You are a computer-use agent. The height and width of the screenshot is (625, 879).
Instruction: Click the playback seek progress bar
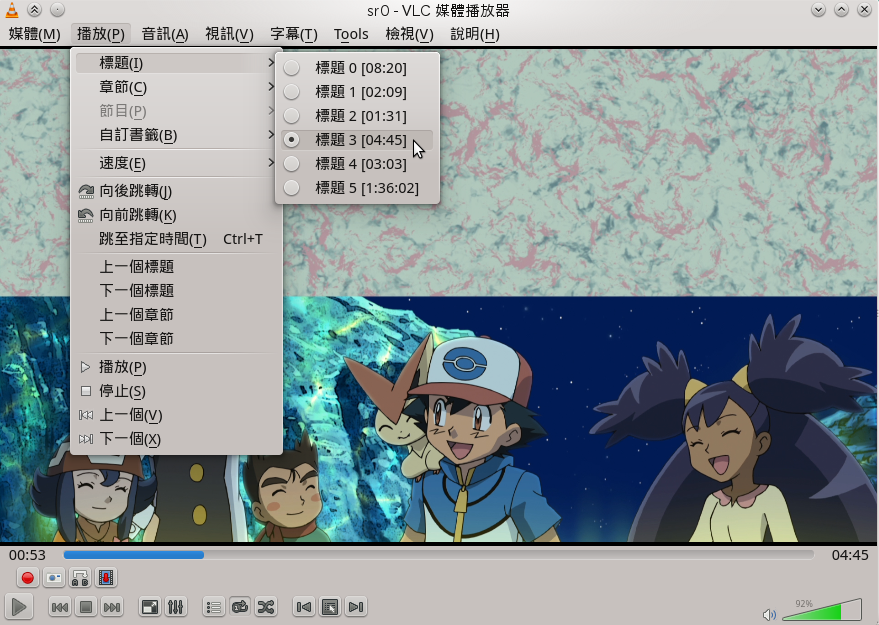438,555
